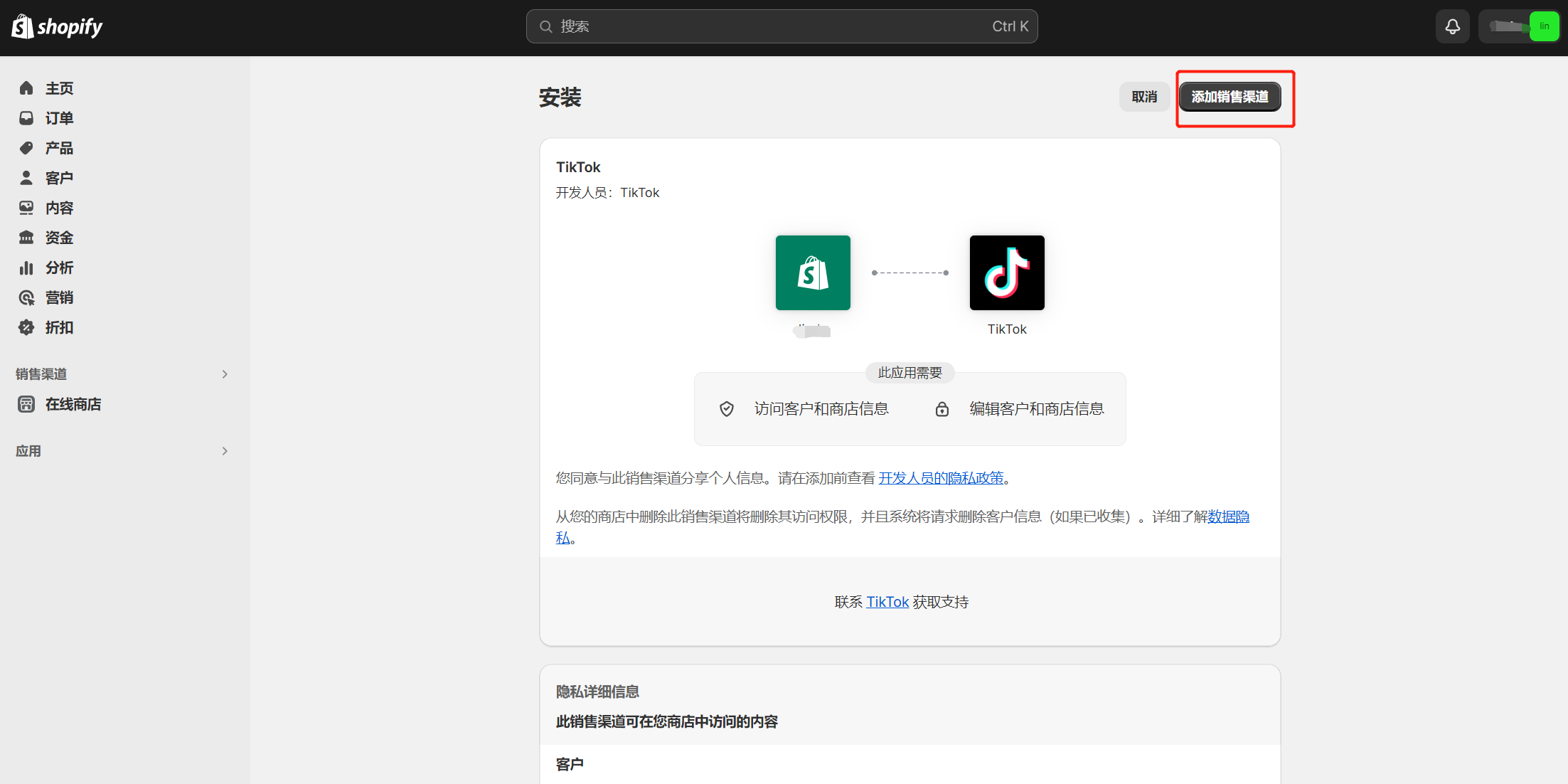Image resolution: width=1568 pixels, height=784 pixels.
Task: Click the 添加销售渠道 button
Action: (1230, 97)
